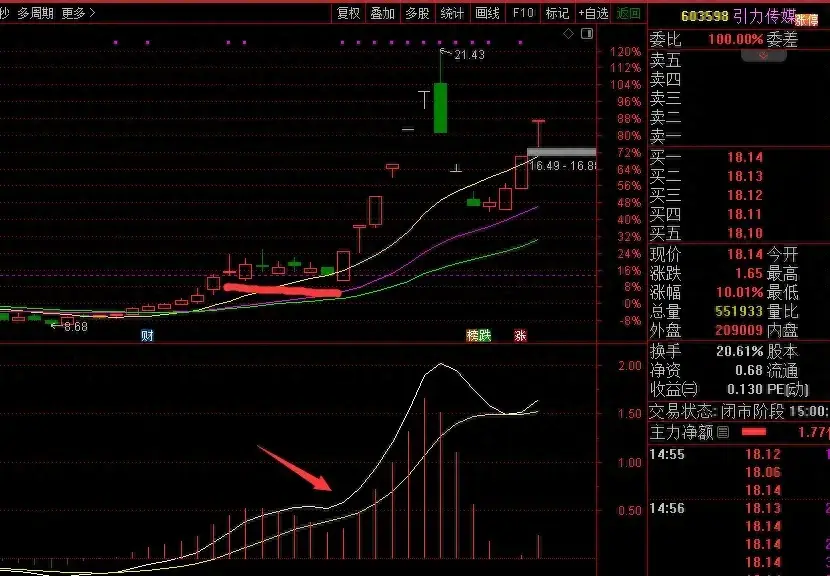This screenshot has height=576, width=830.
Task: Choose 叠加 to overlay another stock
Action: (x=383, y=13)
